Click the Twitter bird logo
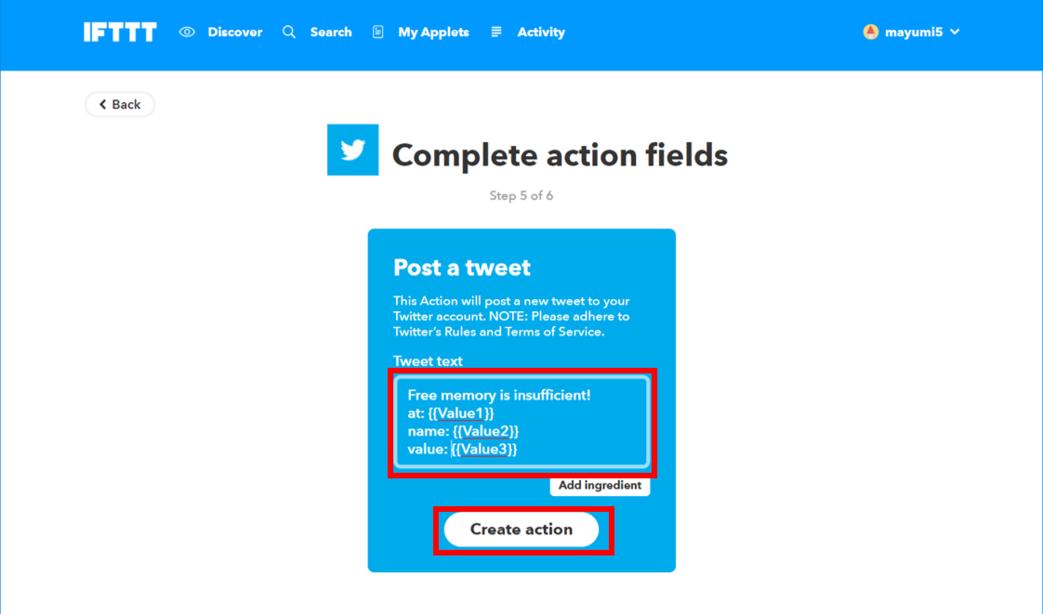 click(353, 150)
